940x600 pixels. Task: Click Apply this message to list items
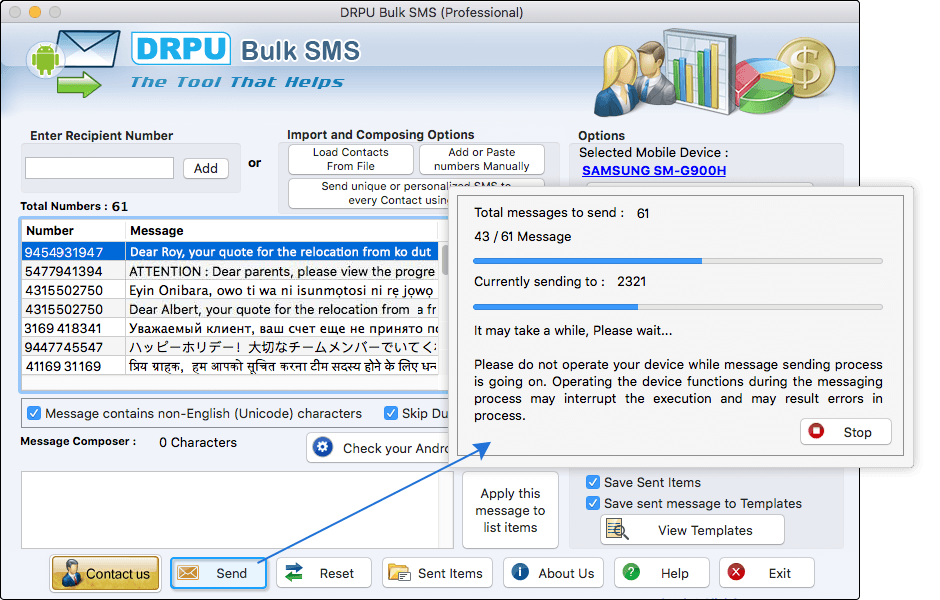pos(510,510)
